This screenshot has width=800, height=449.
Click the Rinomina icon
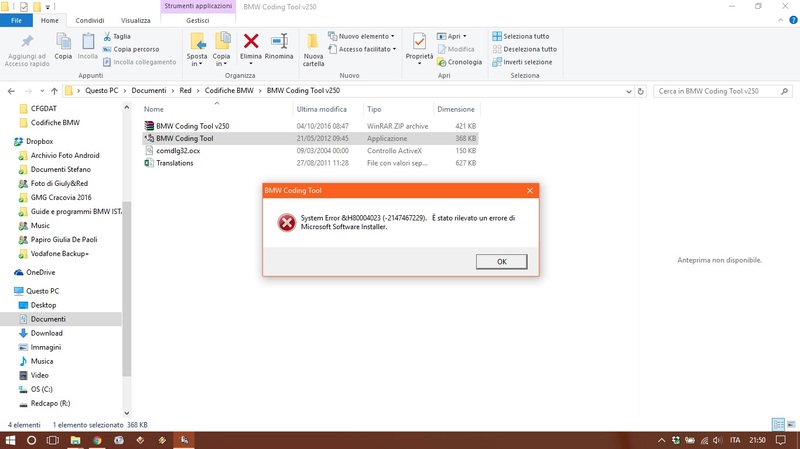pos(279,41)
